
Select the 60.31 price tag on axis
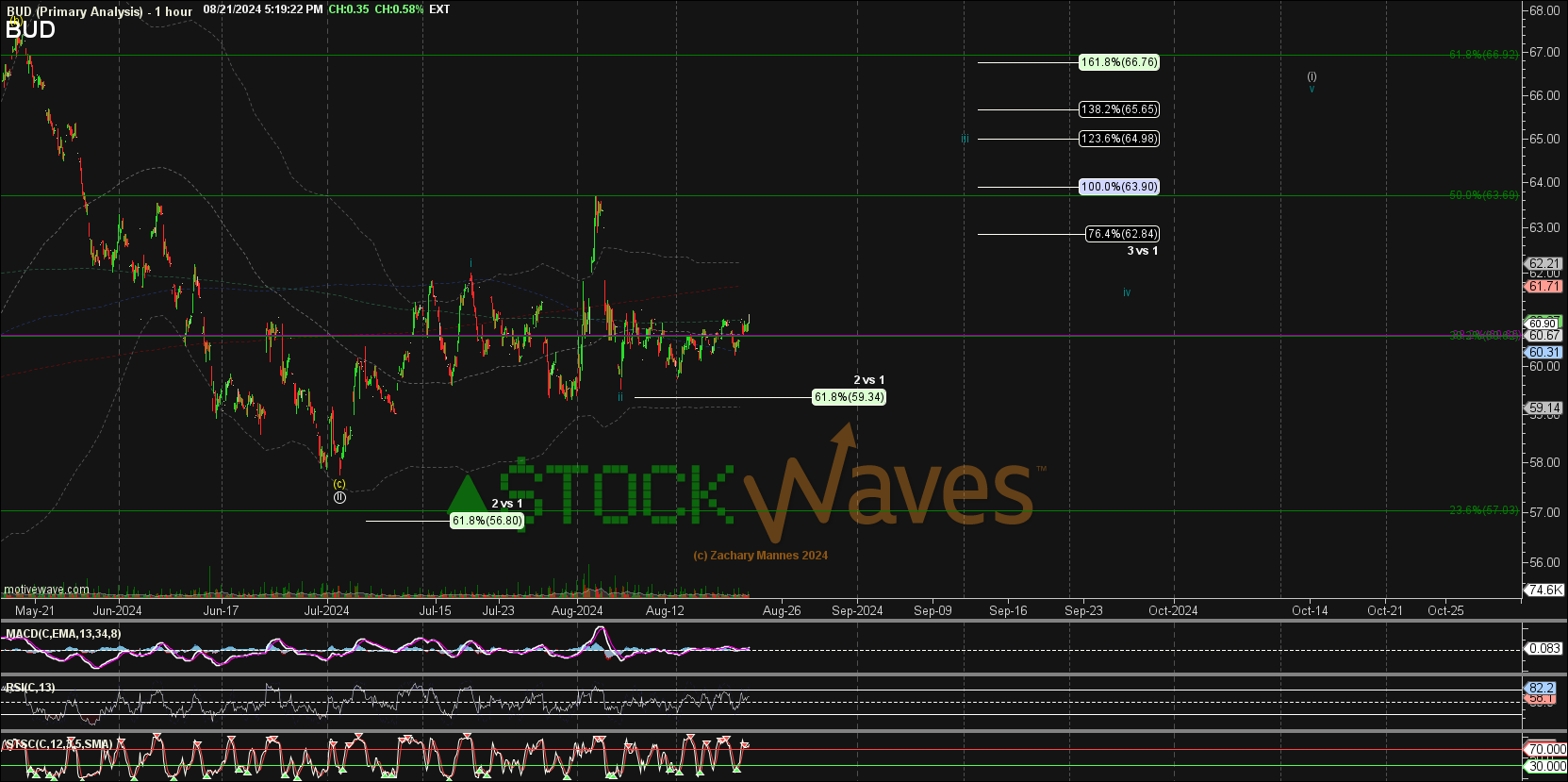[x=1544, y=353]
